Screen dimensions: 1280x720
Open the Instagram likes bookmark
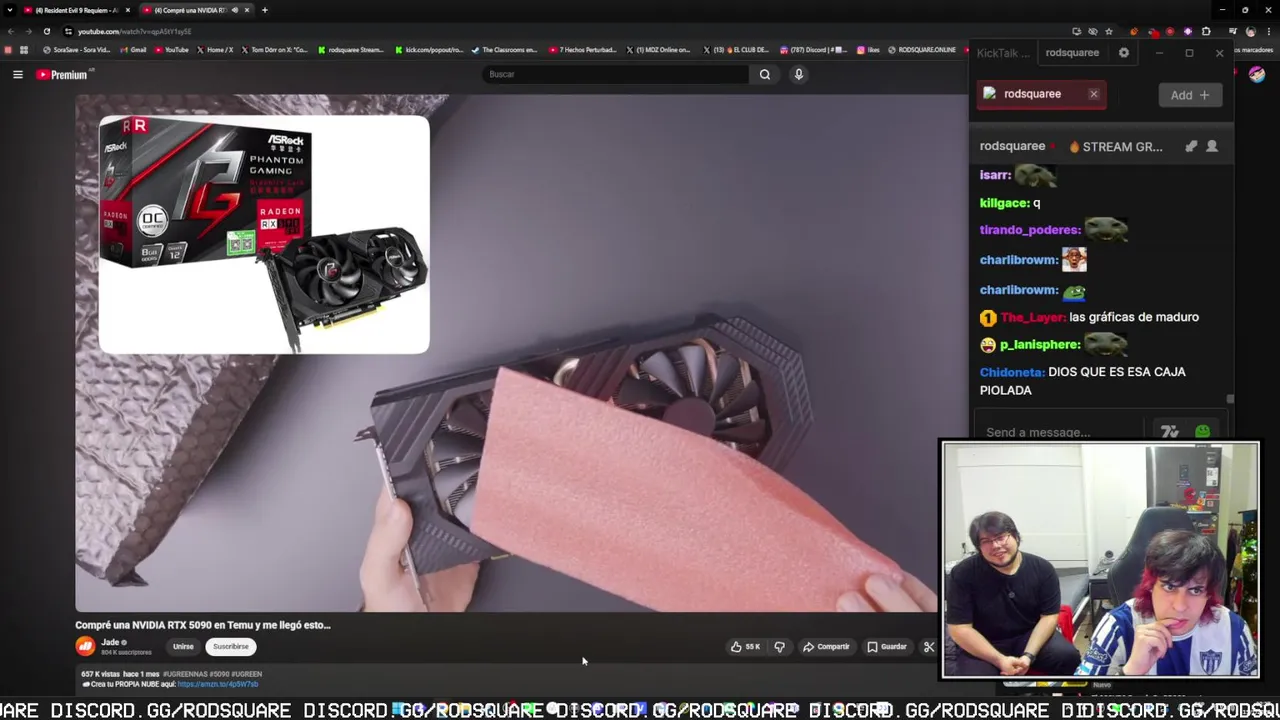point(868,50)
